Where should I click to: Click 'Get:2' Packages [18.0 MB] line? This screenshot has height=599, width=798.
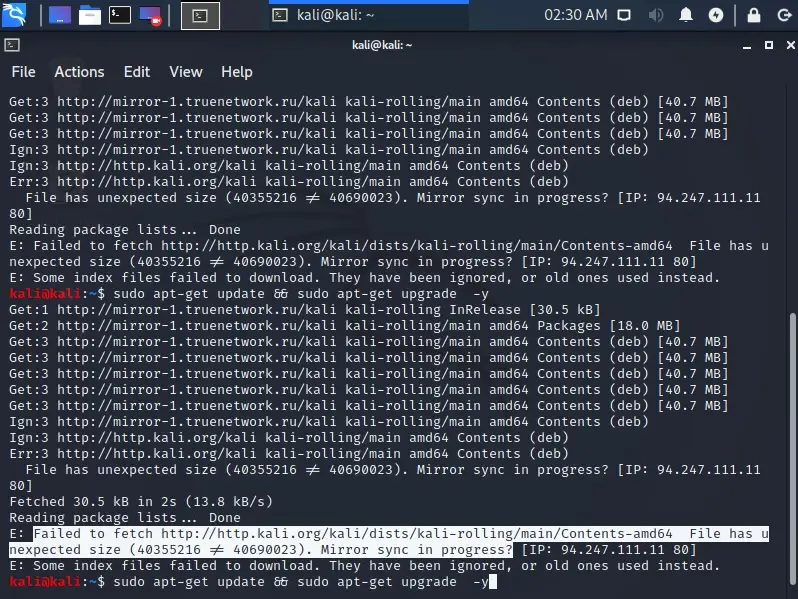(345, 326)
